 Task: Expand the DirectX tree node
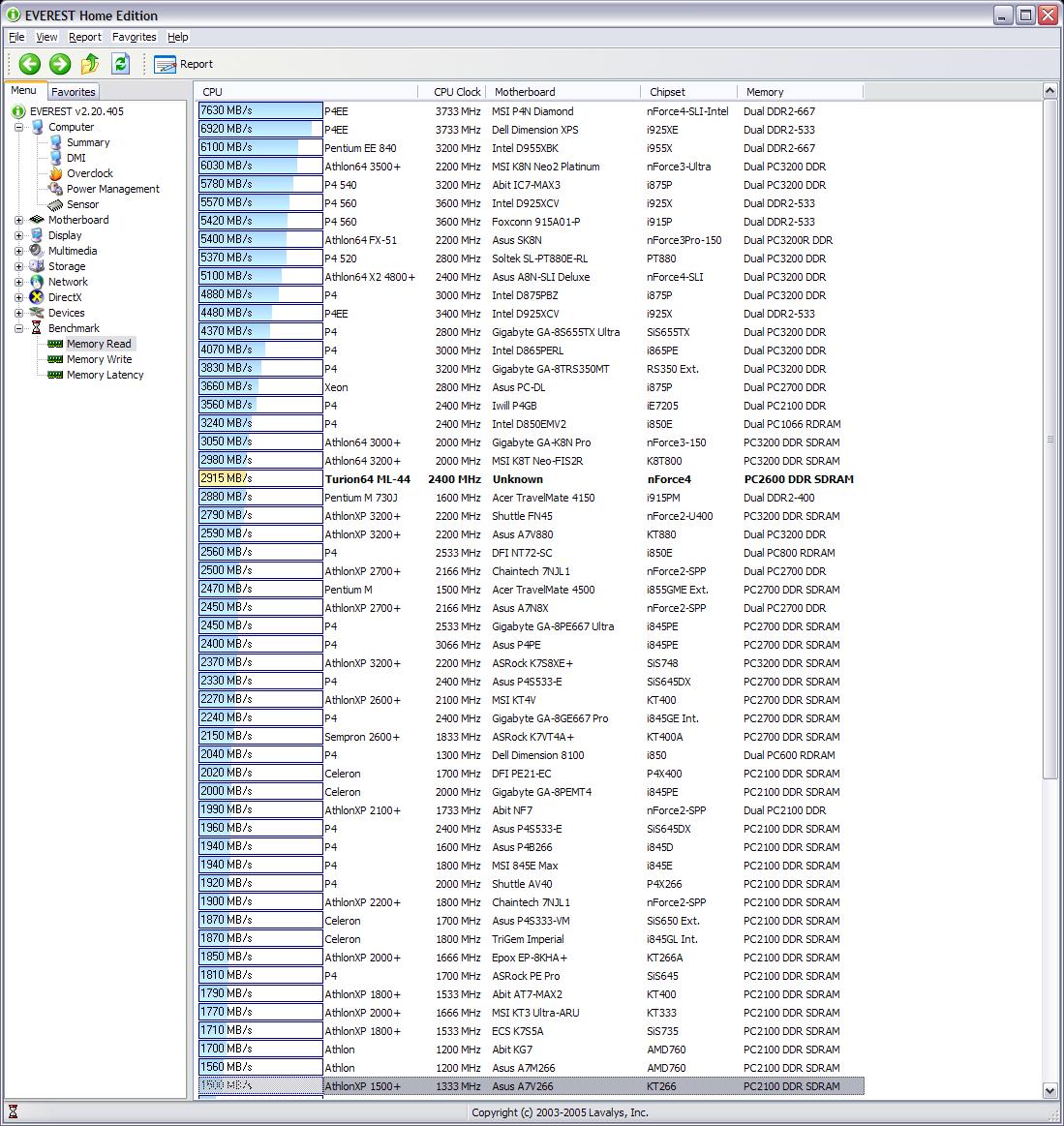18,297
